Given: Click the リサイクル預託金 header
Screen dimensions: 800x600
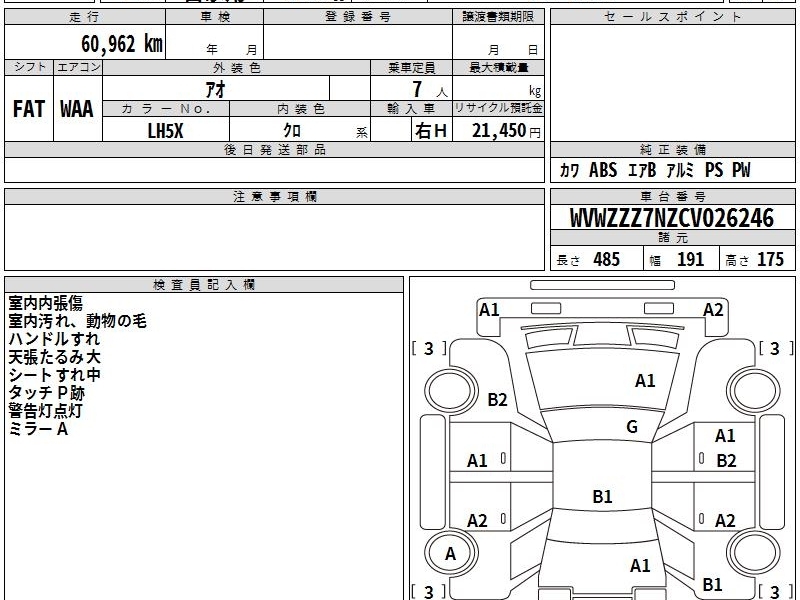Looking at the screenshot, I should [x=498, y=109].
